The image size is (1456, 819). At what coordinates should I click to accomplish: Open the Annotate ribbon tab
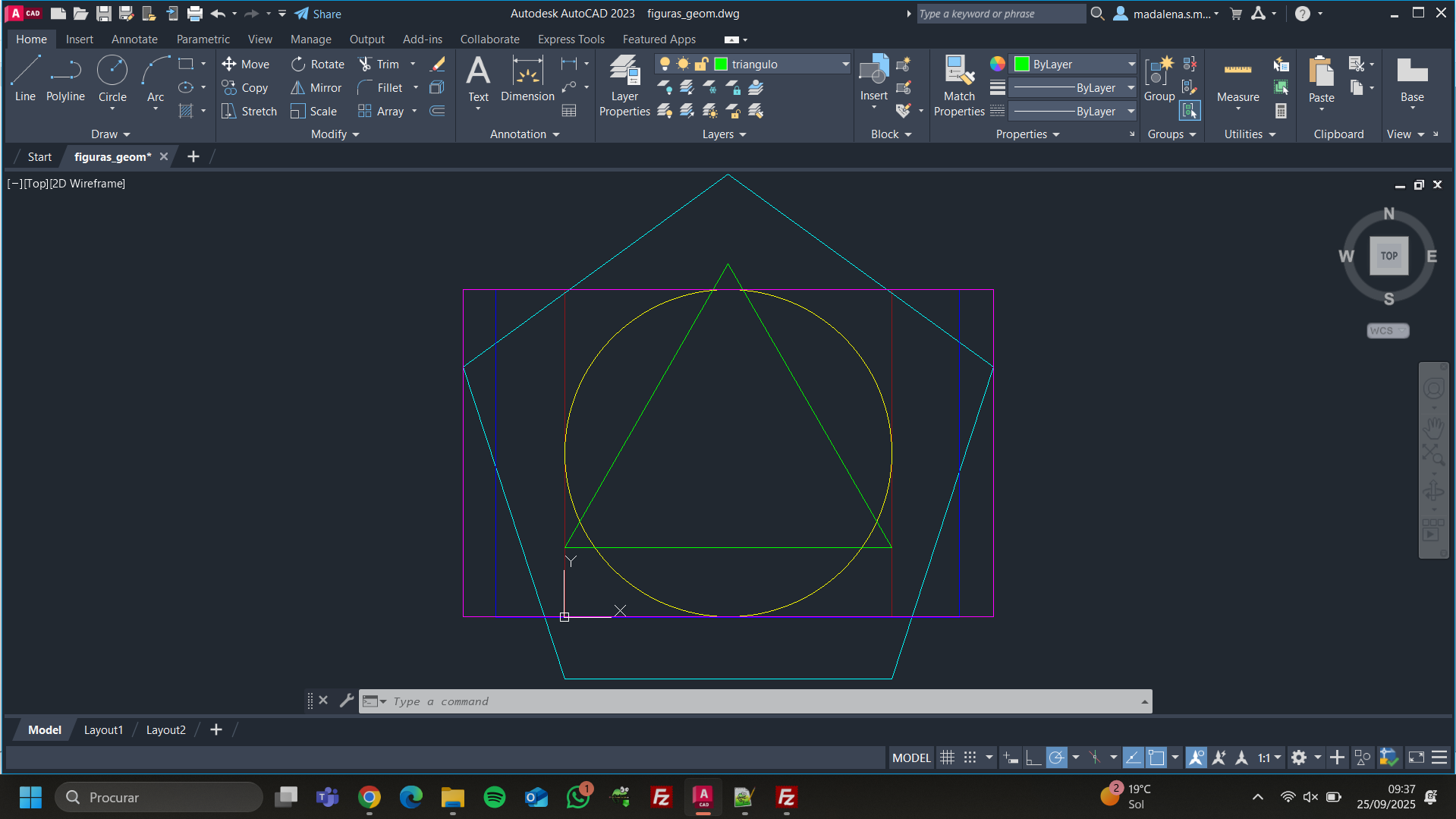click(134, 39)
